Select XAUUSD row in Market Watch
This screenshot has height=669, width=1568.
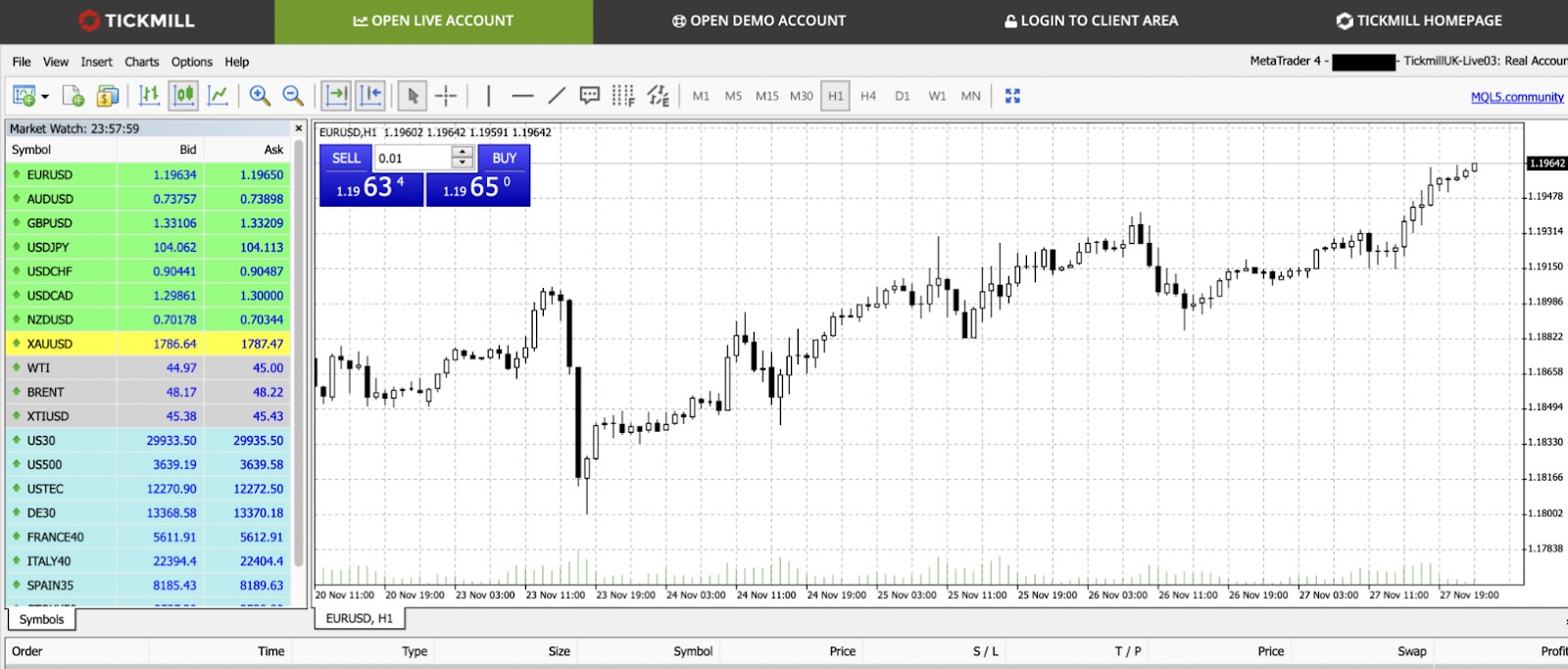tap(148, 344)
